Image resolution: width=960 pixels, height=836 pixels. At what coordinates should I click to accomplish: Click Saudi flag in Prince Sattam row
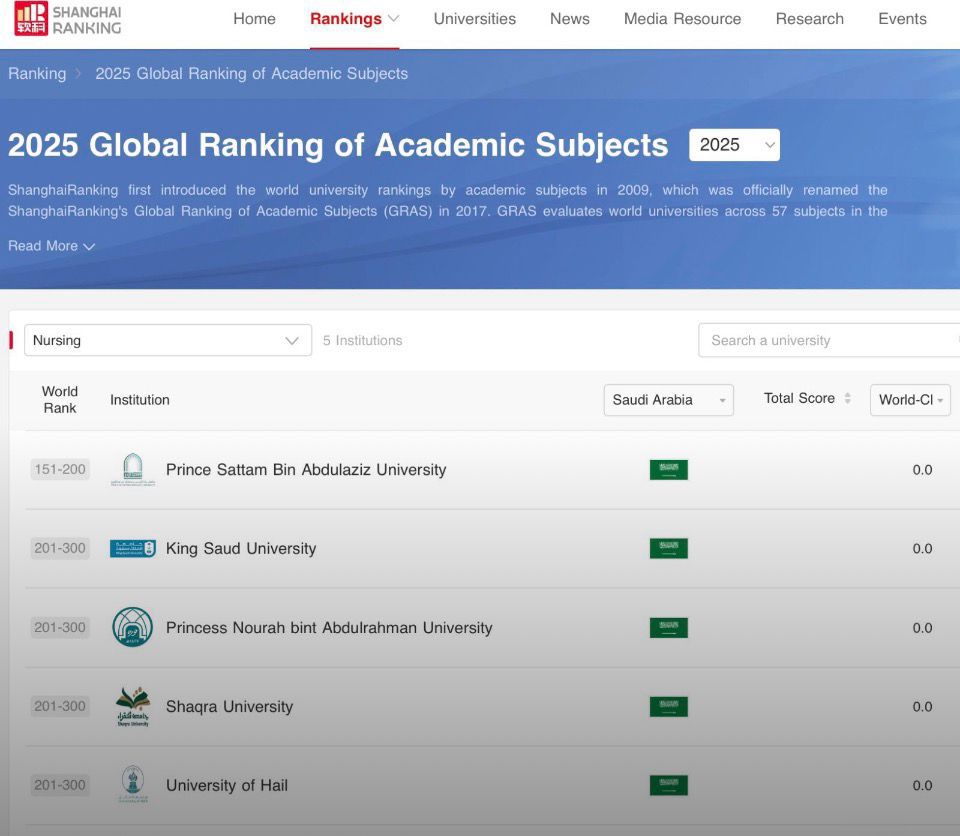point(669,470)
